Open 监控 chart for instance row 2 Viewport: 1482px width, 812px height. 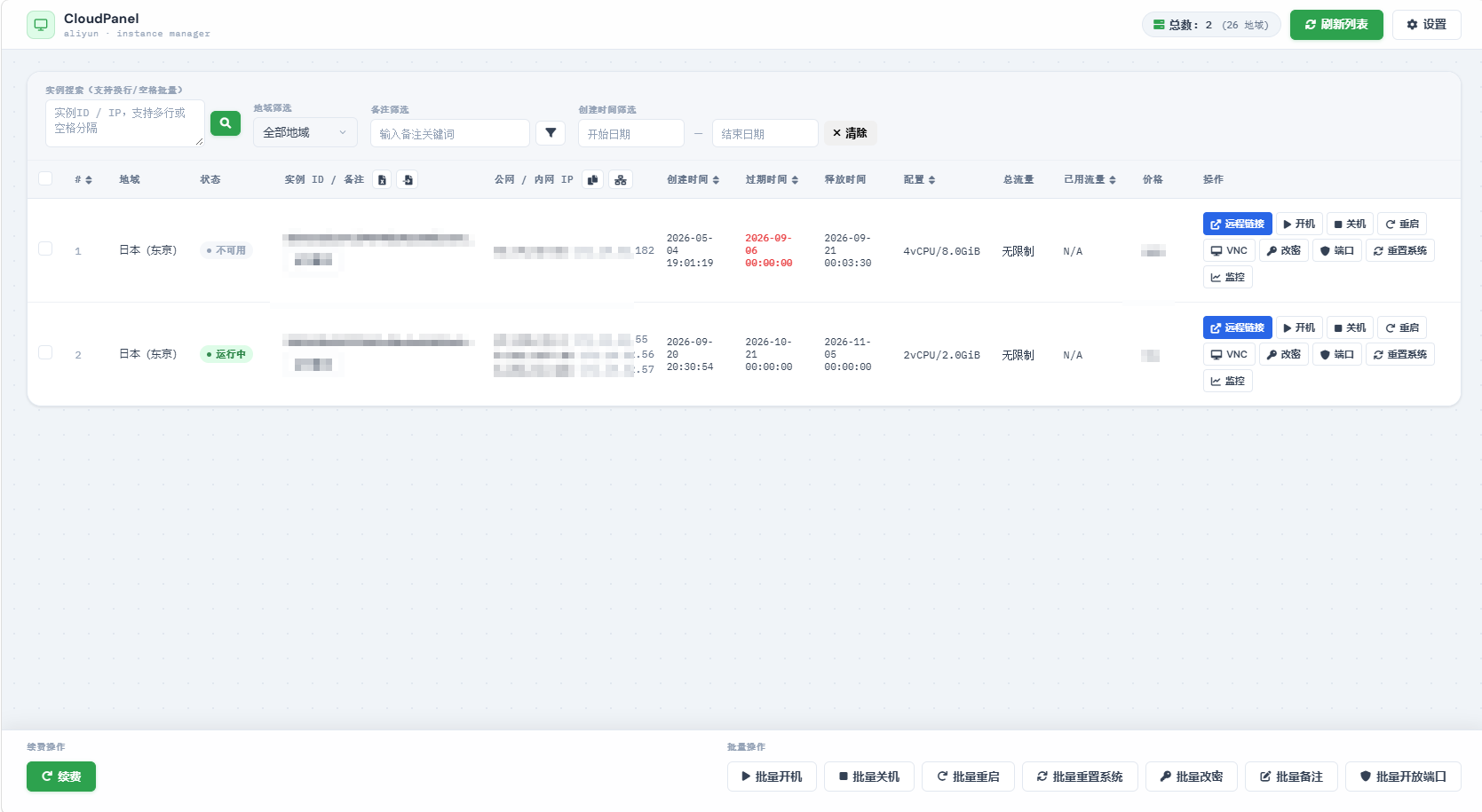pos(1227,381)
